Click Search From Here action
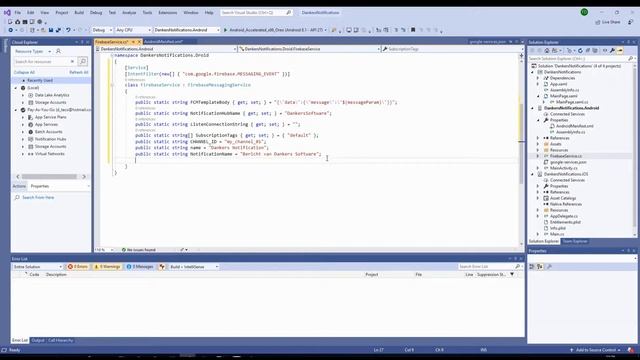Image resolution: width=640 pixels, height=360 pixels. pos(38,198)
